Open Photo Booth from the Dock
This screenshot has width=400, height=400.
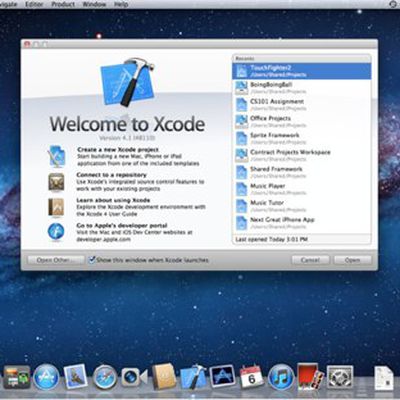(310, 377)
